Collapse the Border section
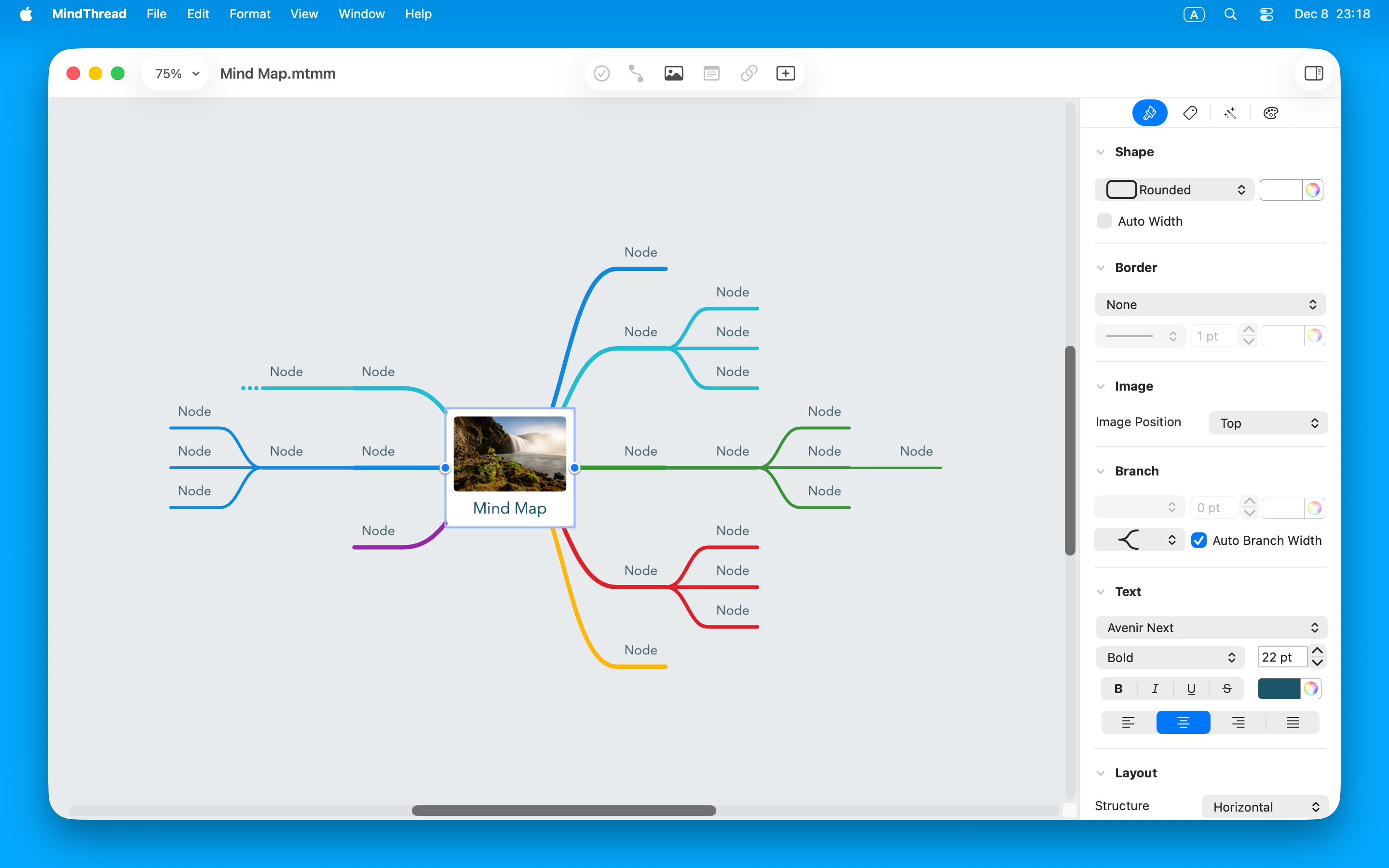This screenshot has height=868, width=1389. coord(1100,268)
